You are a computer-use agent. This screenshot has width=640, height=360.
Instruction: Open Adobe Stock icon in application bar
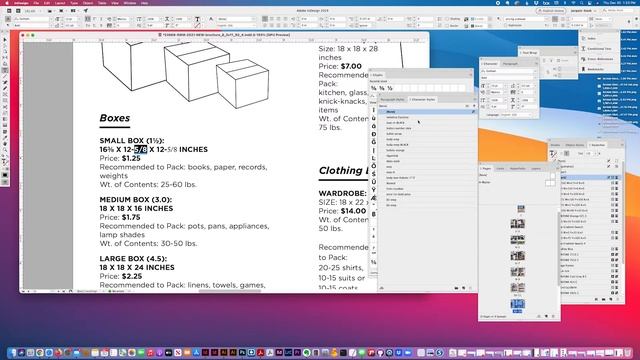pos(18,11)
